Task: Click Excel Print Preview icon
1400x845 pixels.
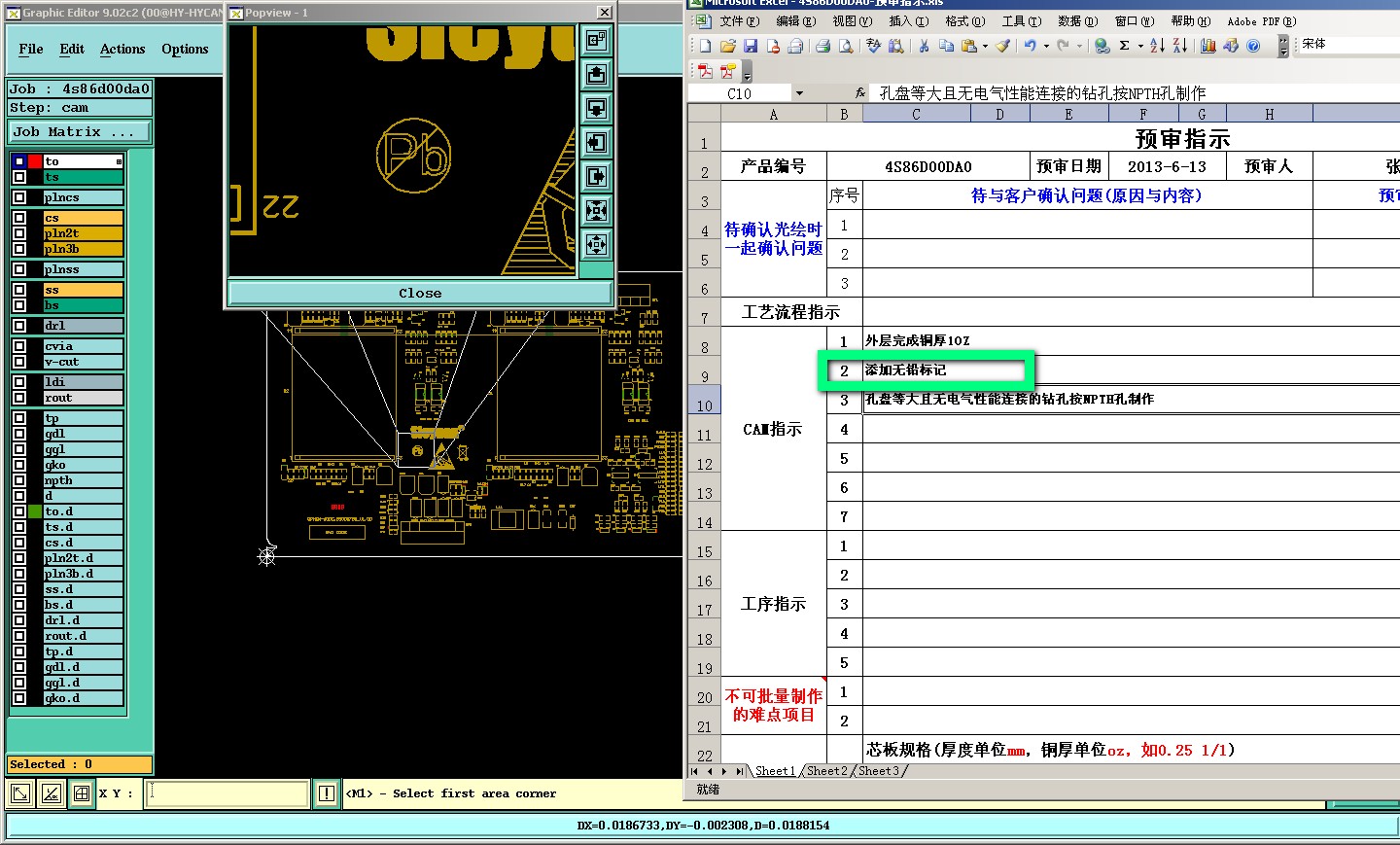Action: pos(845,46)
